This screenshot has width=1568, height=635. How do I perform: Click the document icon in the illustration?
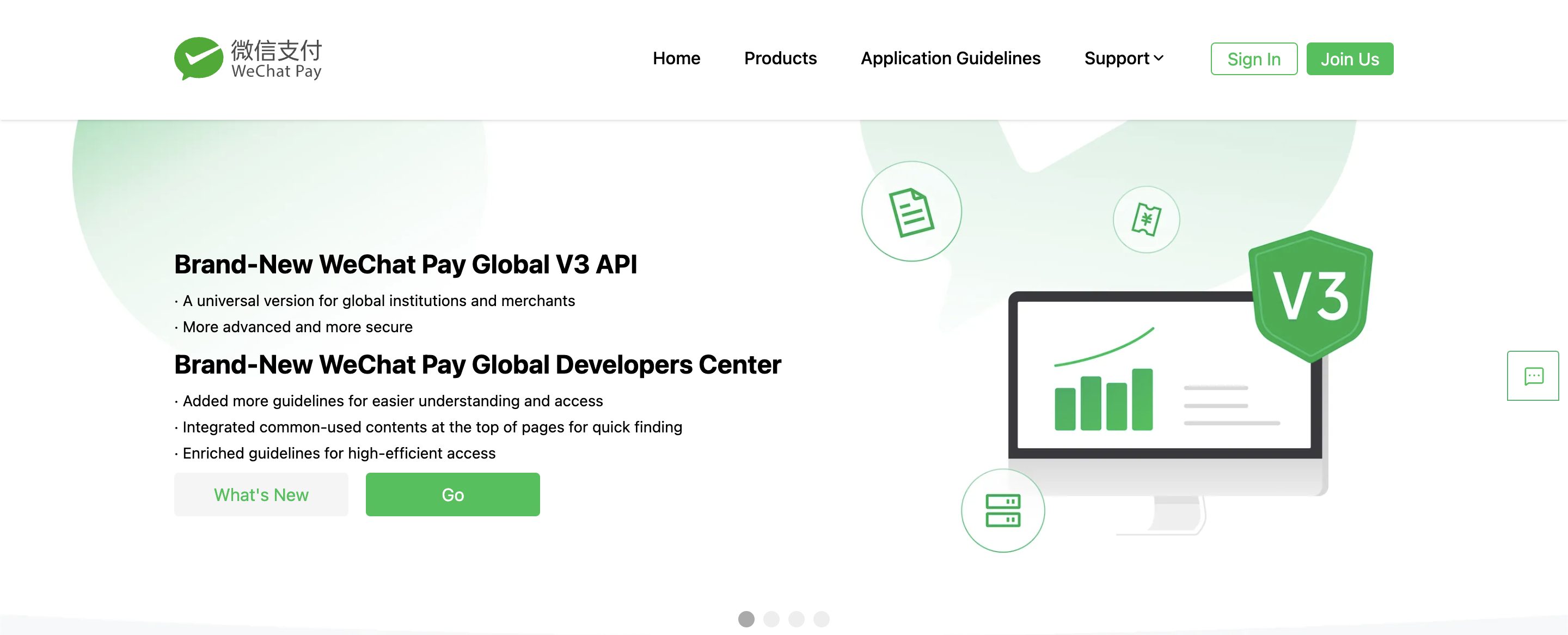(911, 211)
